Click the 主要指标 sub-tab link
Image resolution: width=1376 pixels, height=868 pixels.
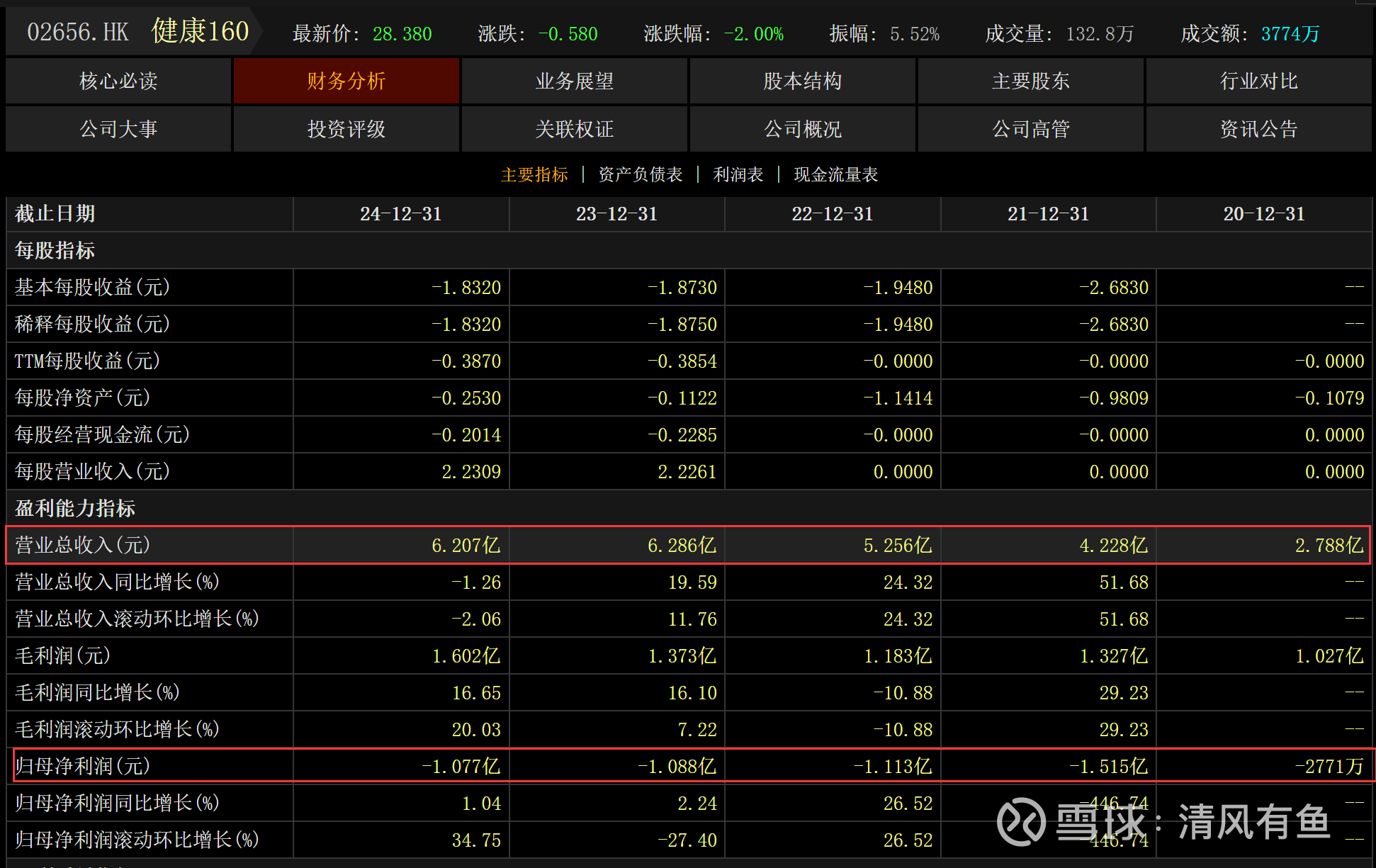pos(534,174)
